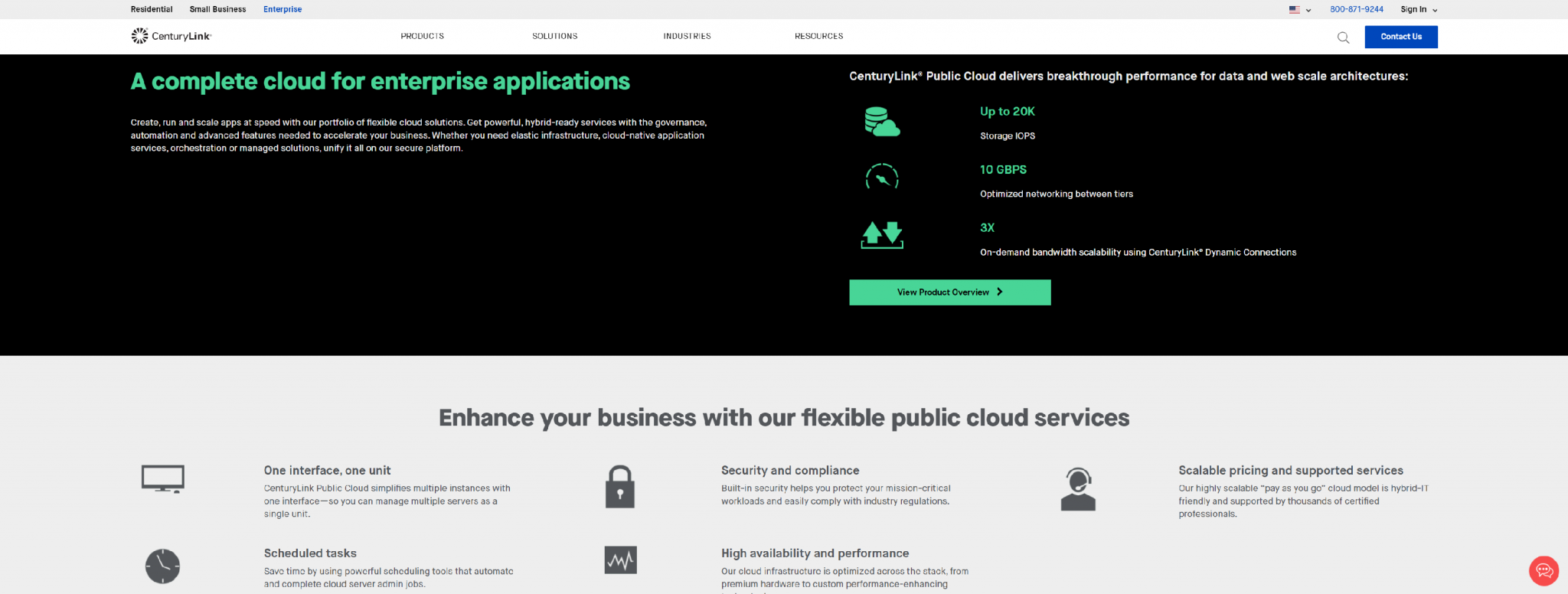
Task: Click the '3X' stat text
Action: coord(988,228)
